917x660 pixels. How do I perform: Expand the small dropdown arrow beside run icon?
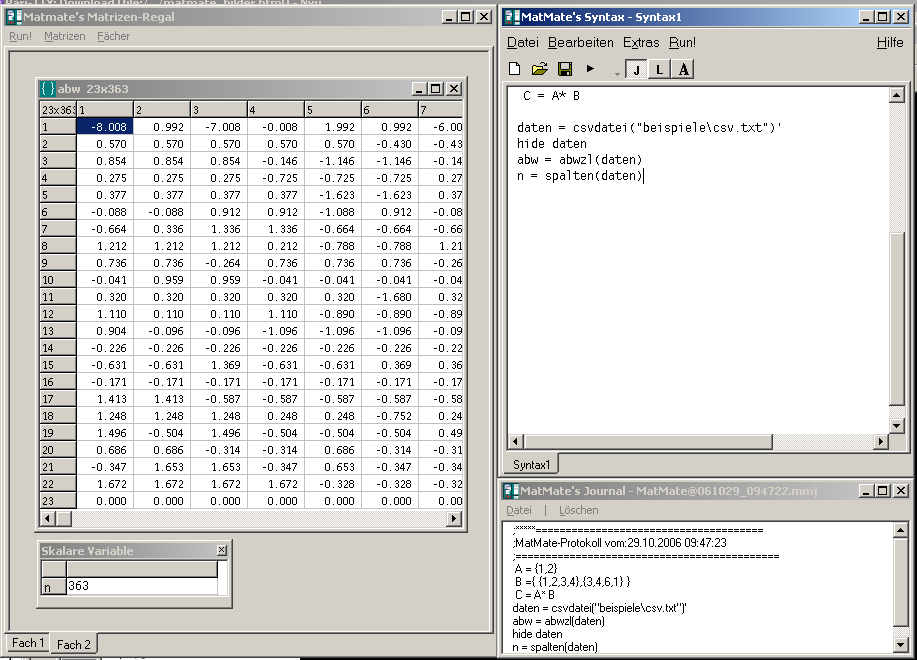click(616, 73)
